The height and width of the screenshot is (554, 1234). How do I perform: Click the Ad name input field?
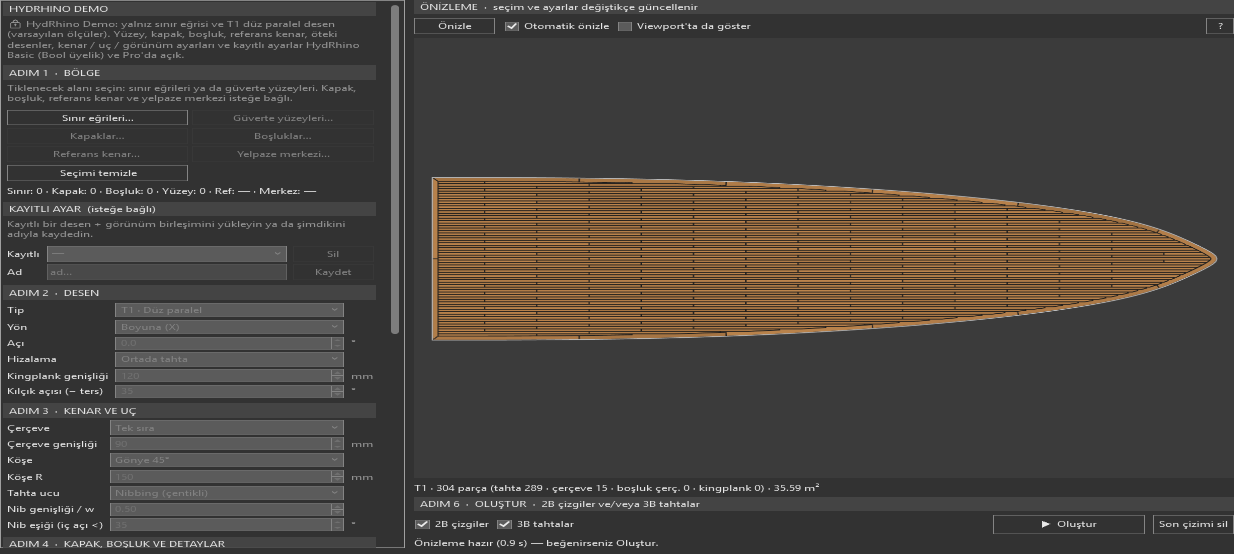click(167, 272)
